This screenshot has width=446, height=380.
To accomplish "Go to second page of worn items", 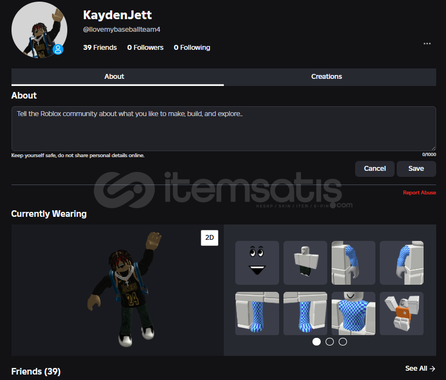I will (329, 342).
